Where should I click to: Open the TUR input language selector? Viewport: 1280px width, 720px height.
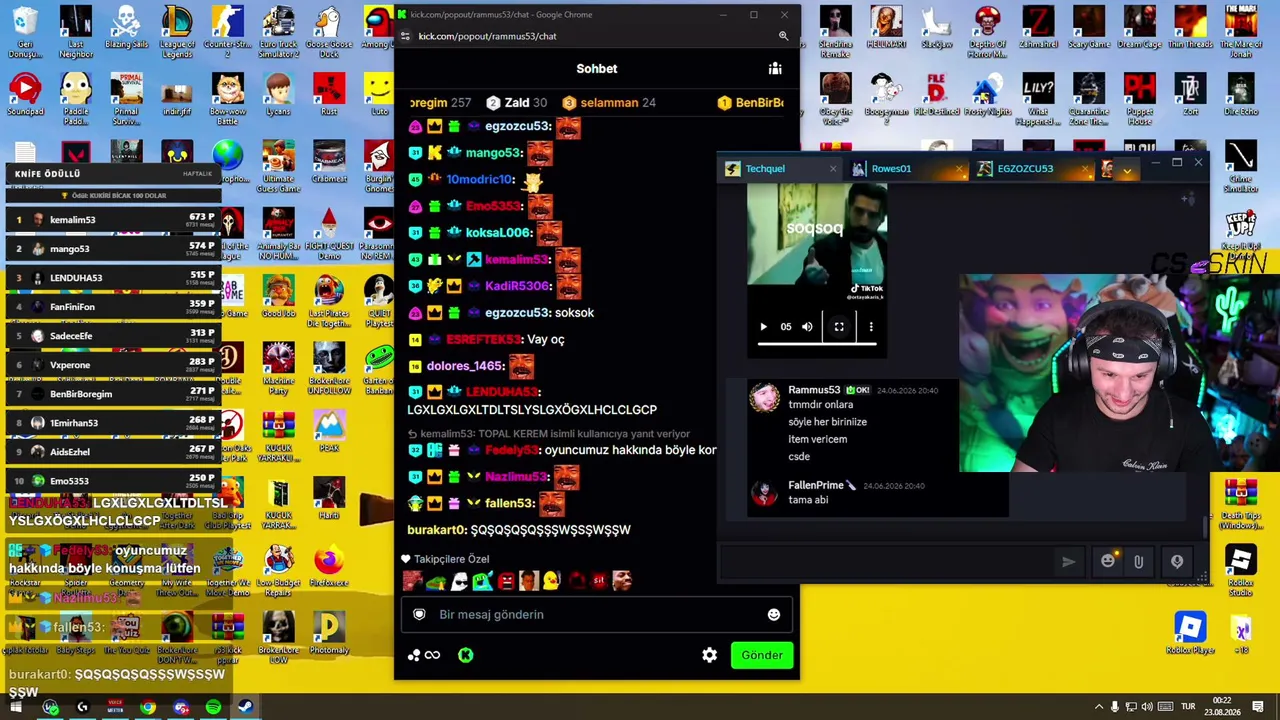[1190, 707]
